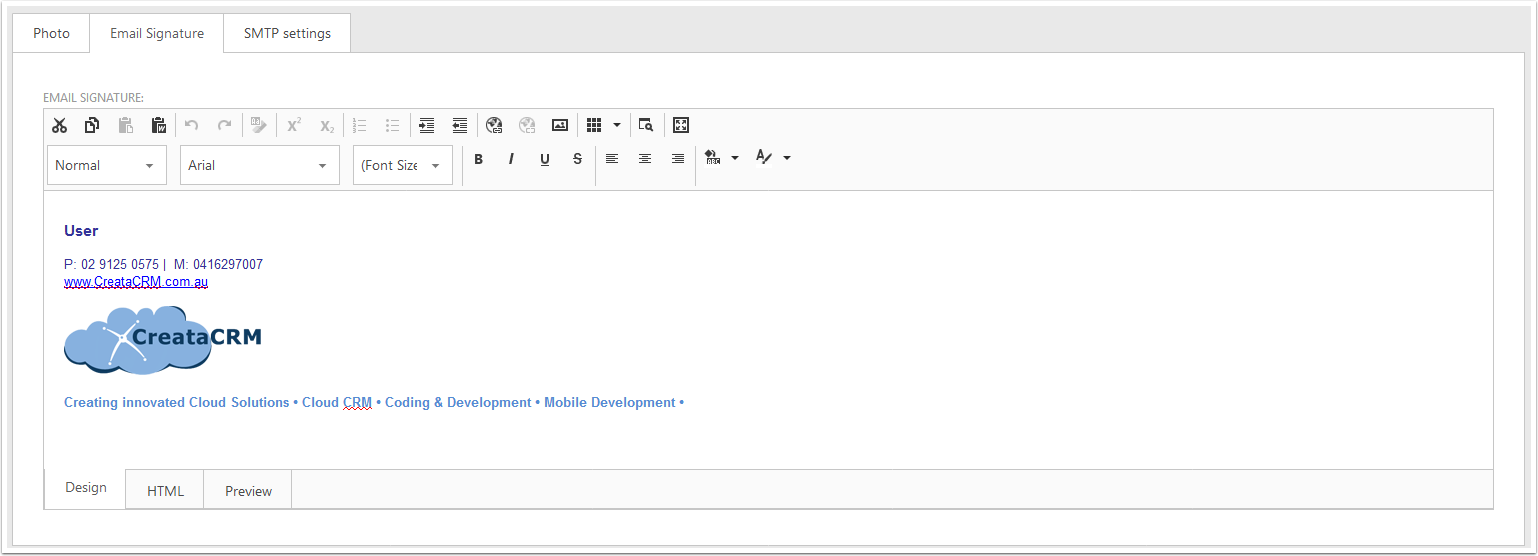Image resolution: width=1538 pixels, height=556 pixels.
Task: Expand the insert table dropdown arrow
Action: [617, 125]
